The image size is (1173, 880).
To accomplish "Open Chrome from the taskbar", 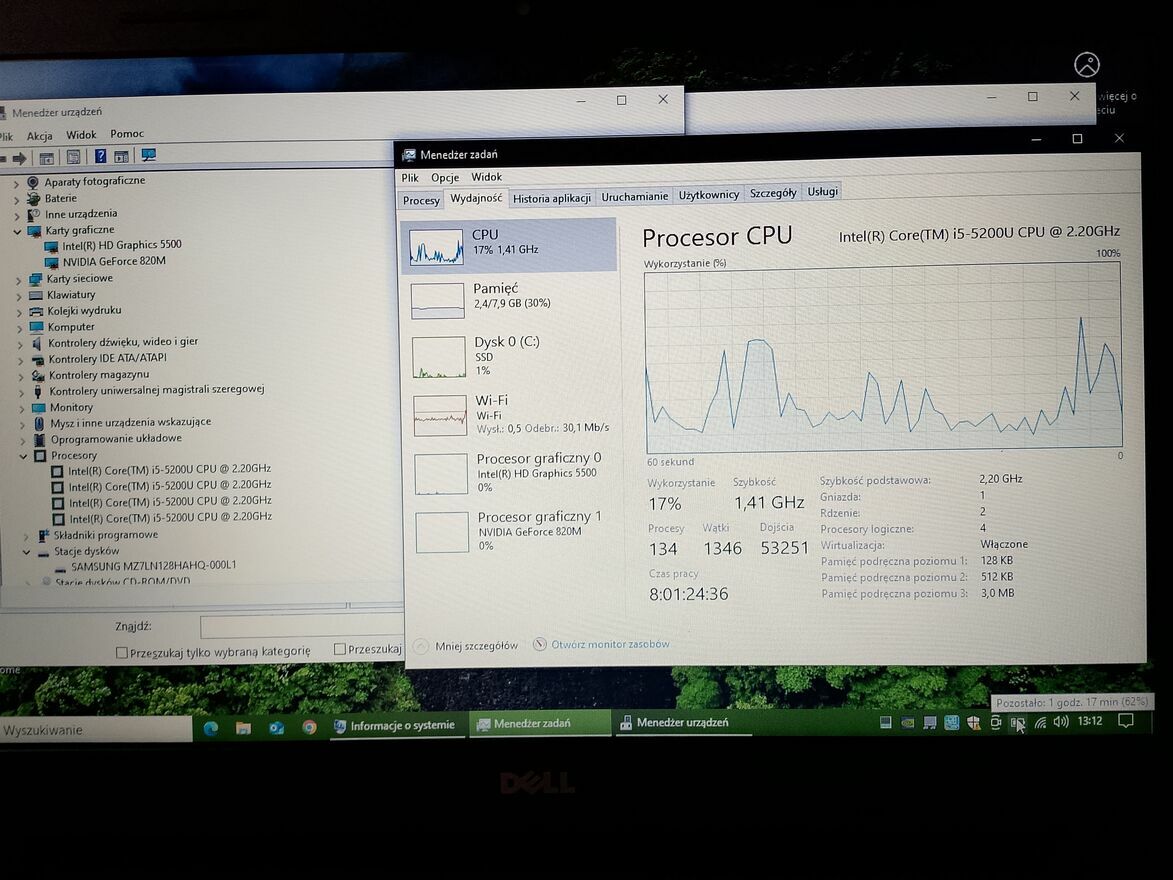I will [x=309, y=727].
